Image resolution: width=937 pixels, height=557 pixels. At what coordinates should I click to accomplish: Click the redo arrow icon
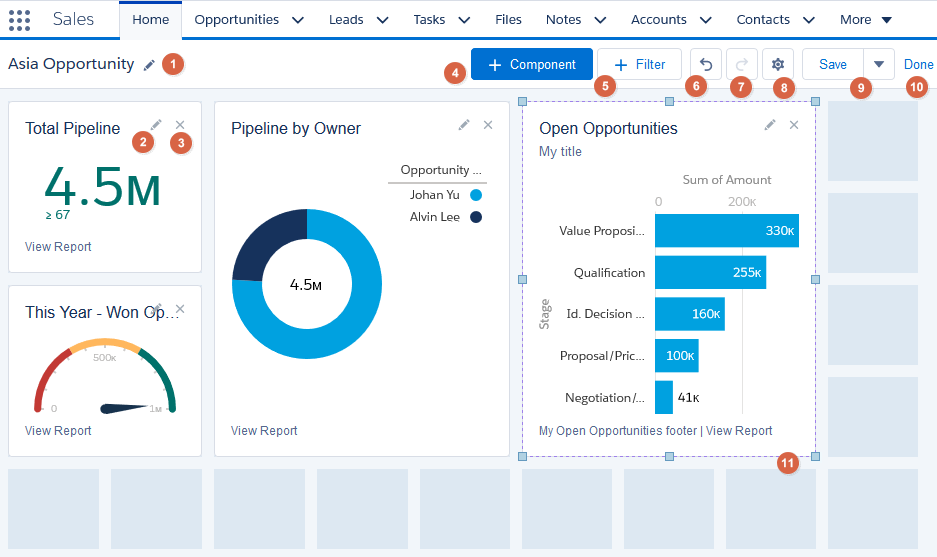coord(742,64)
